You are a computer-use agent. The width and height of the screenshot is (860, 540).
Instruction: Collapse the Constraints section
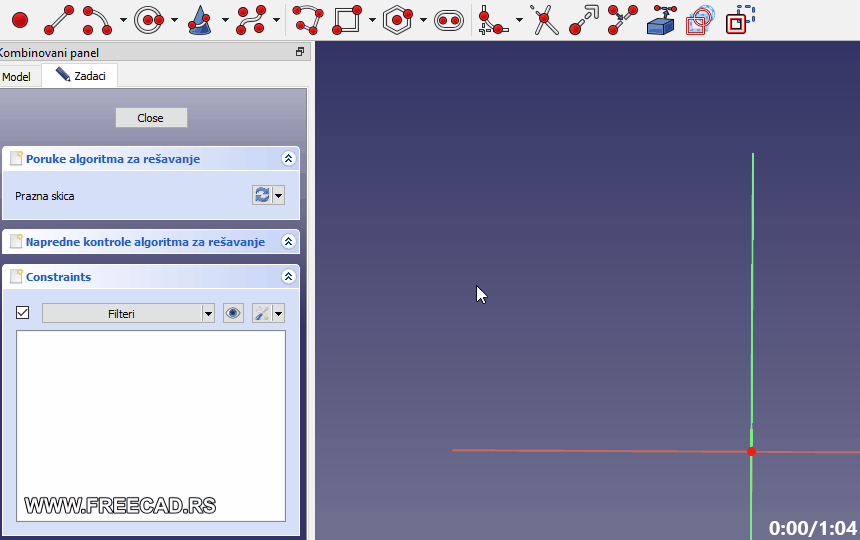(288, 277)
